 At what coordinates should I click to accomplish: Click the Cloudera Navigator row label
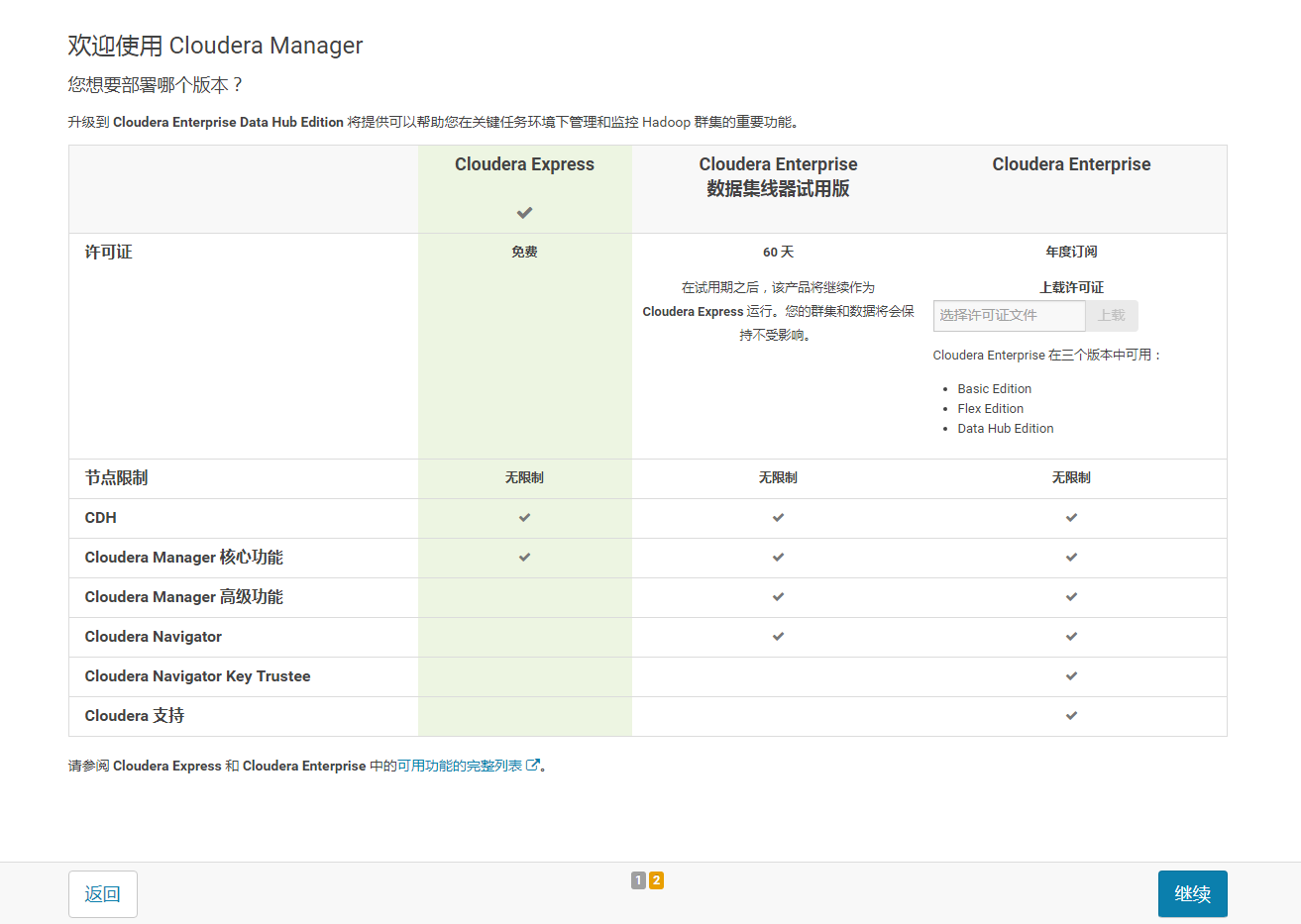(153, 637)
